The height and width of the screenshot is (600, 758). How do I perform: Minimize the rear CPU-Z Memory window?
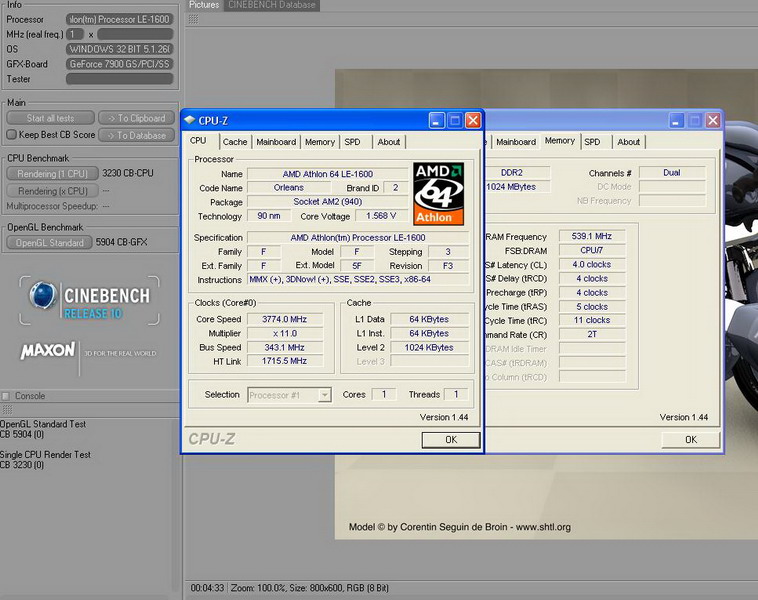tap(676, 120)
